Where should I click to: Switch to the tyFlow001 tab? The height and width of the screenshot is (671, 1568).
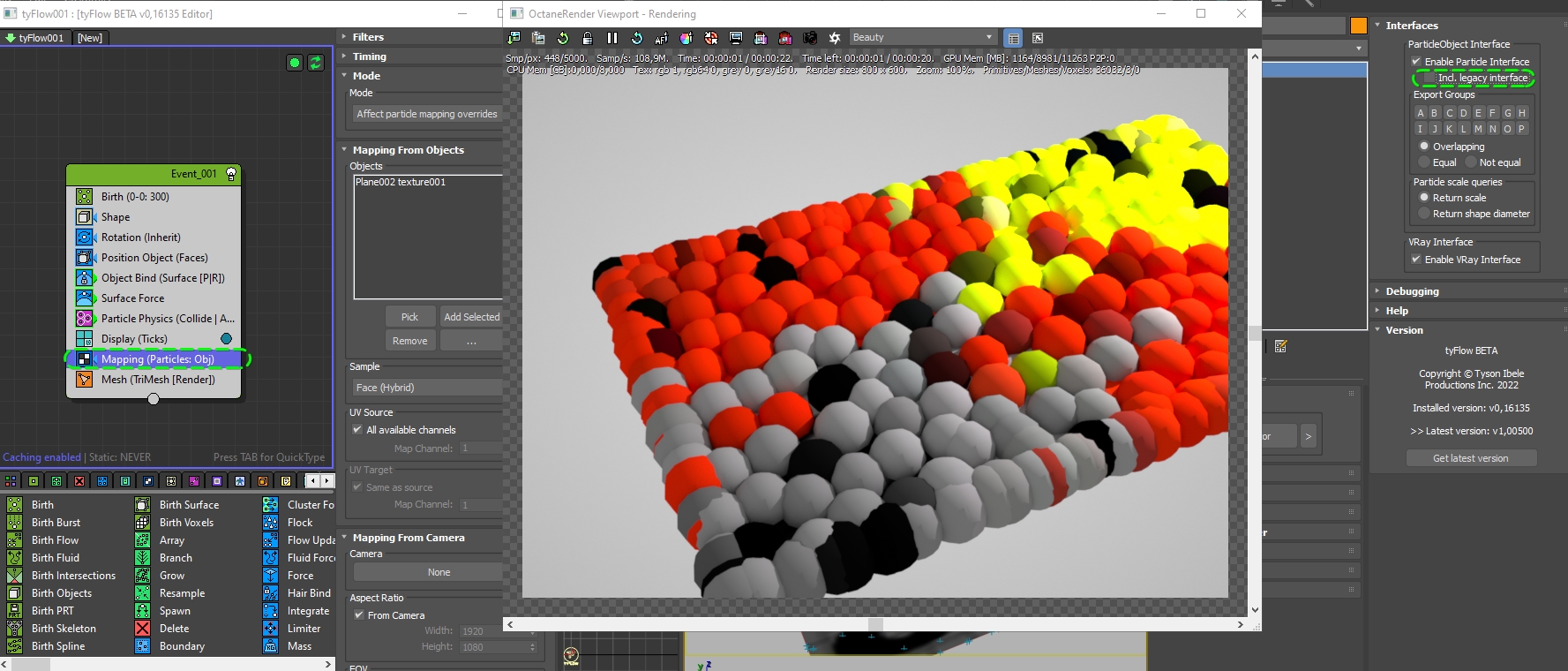[x=34, y=38]
